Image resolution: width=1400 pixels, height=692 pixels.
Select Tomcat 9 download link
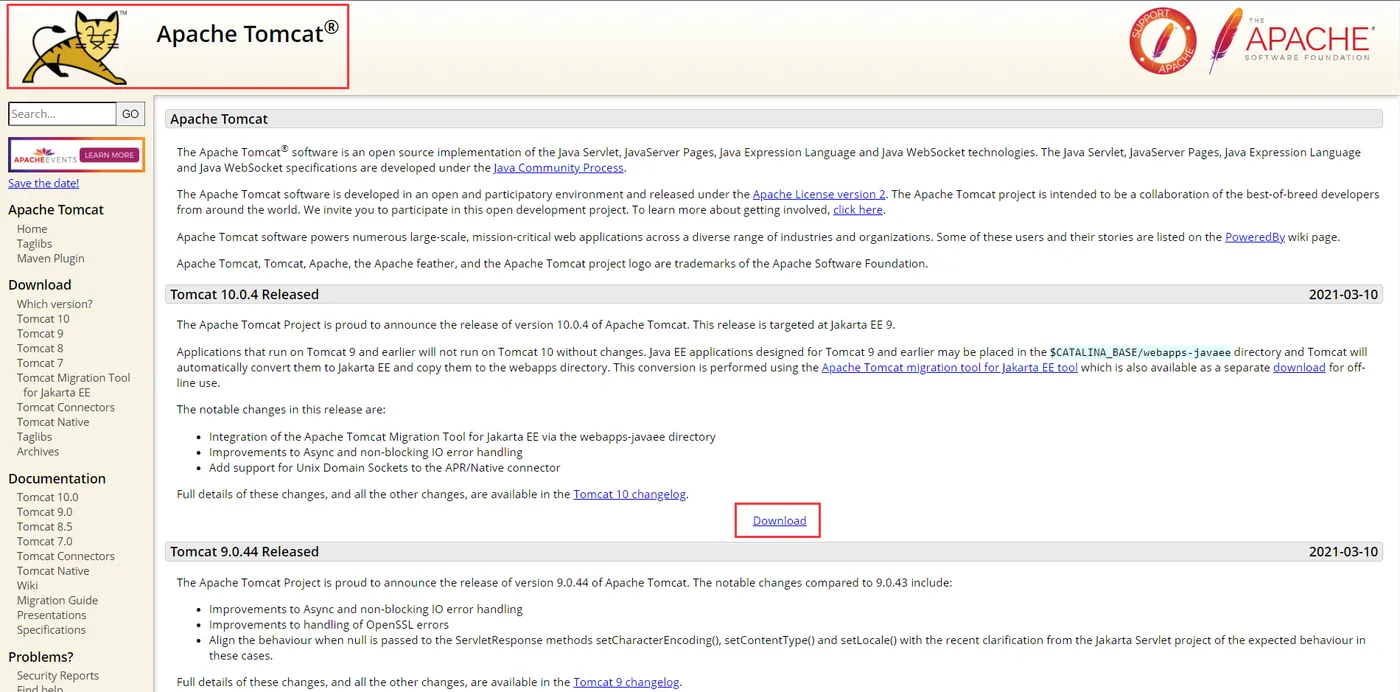40,334
